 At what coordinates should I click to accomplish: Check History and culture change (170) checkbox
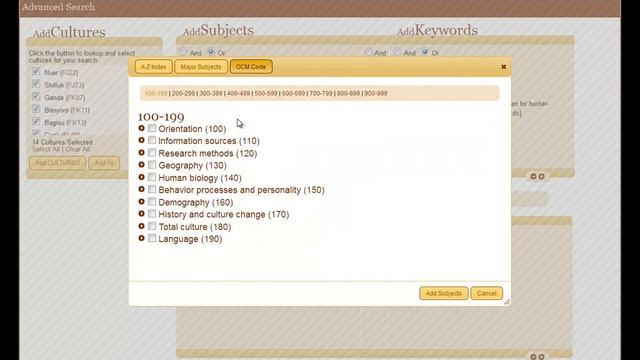(152, 213)
